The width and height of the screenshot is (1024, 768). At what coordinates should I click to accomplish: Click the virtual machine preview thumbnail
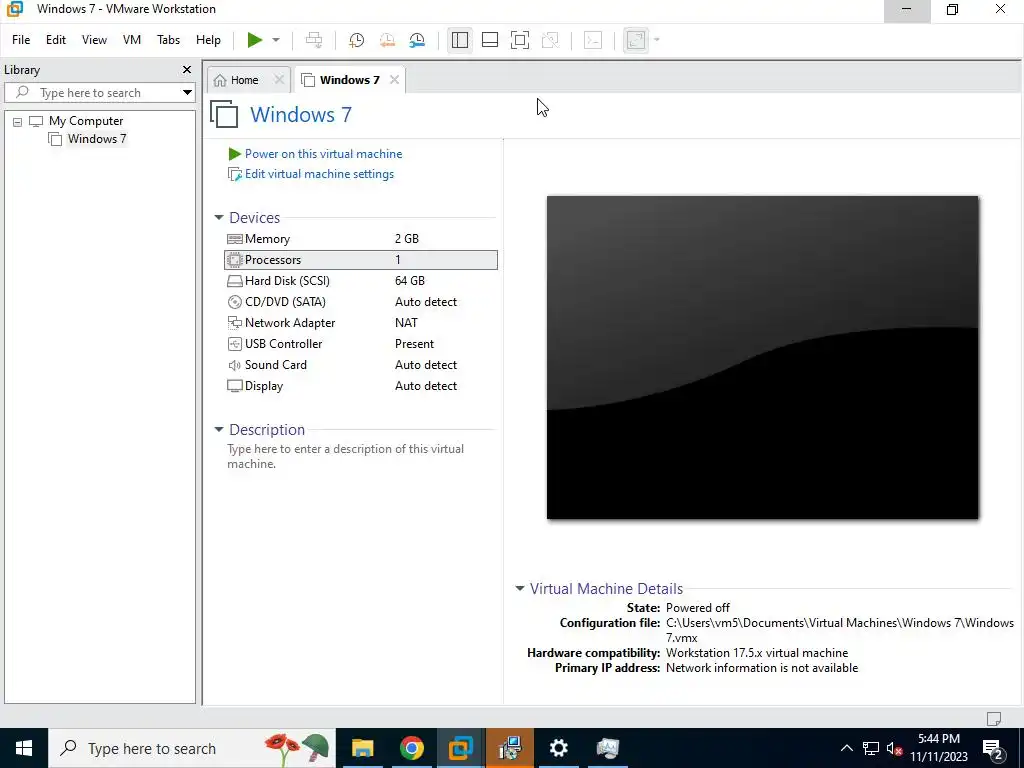(x=762, y=357)
